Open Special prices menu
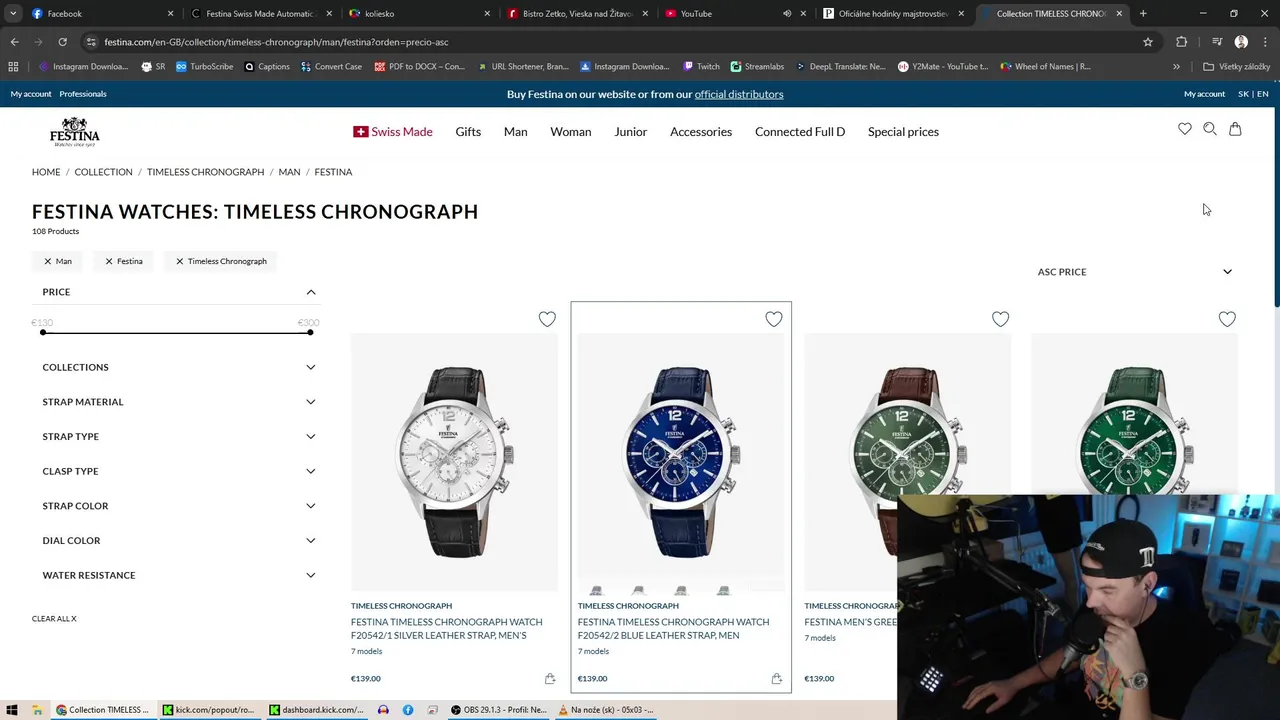The image size is (1280, 720). pyautogui.click(x=903, y=132)
